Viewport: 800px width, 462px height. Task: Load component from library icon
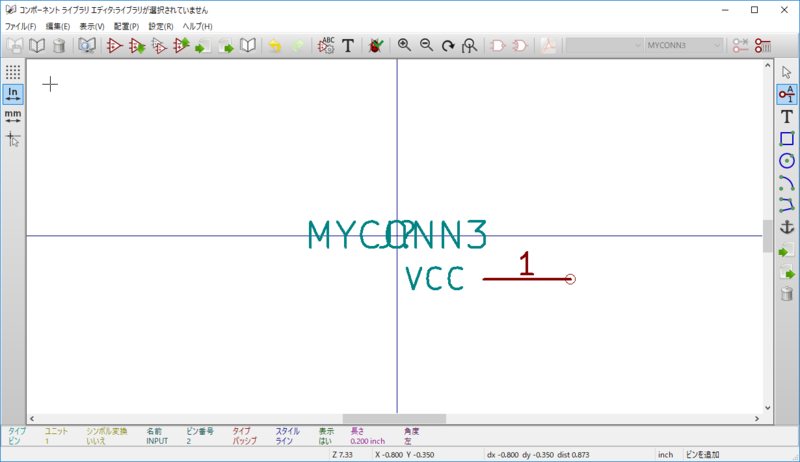click(137, 46)
